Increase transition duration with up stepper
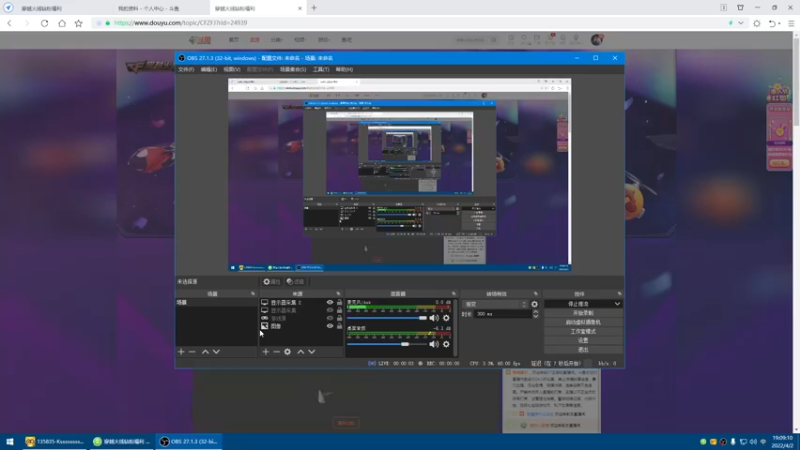 (x=535, y=312)
